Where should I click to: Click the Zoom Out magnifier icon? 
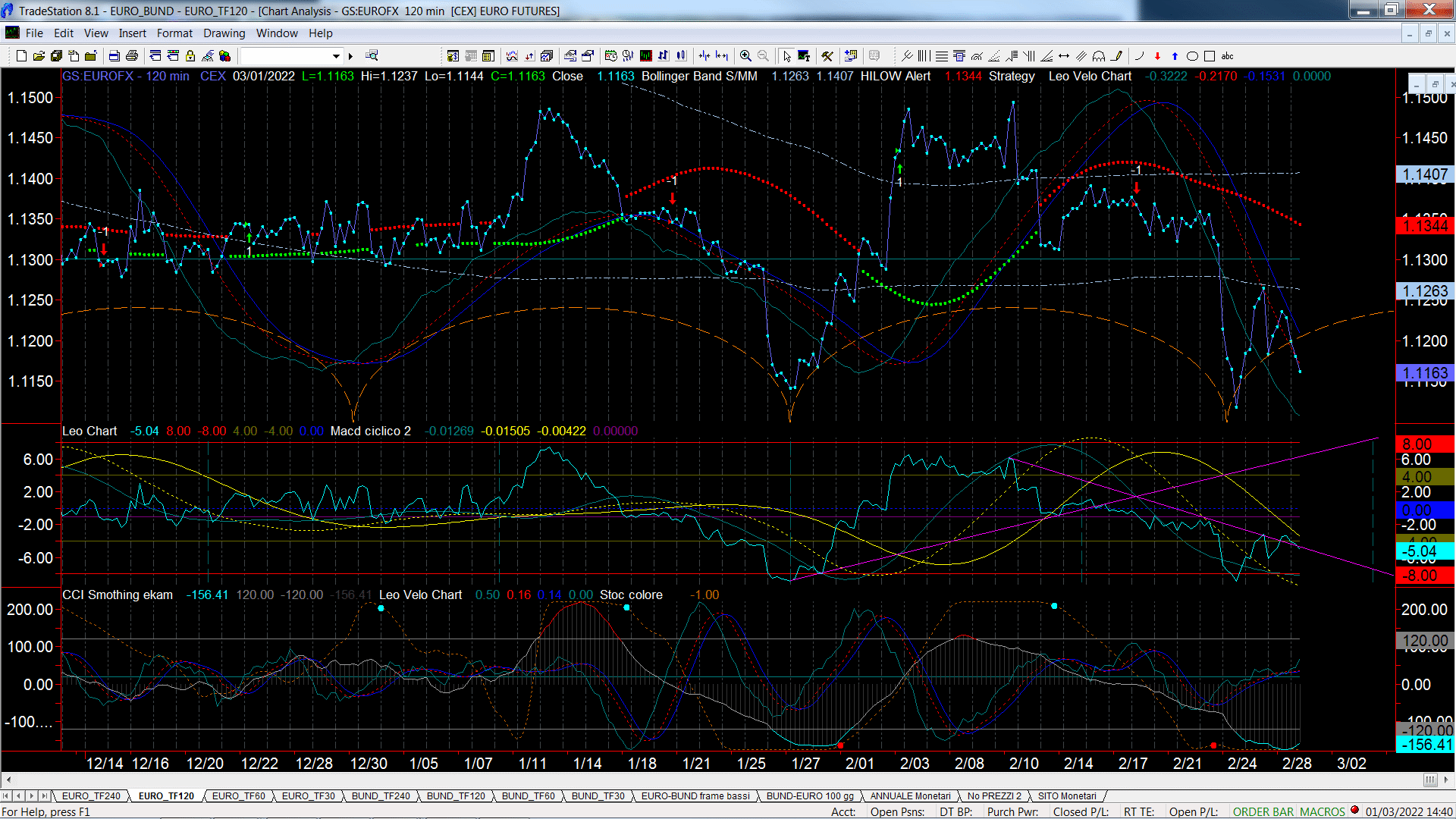[763, 56]
